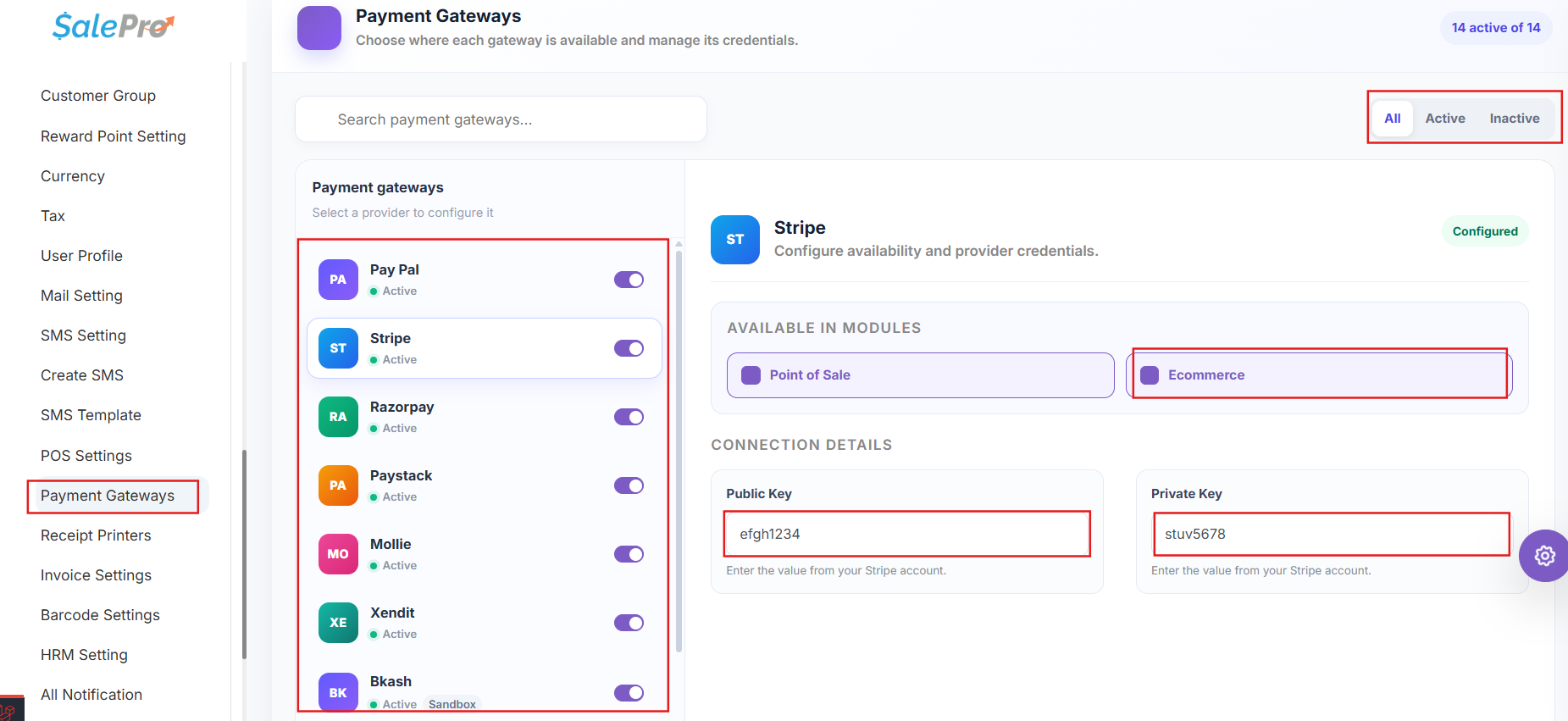
Task: Click the Sandbox tag on Bkash
Action: pos(452,704)
